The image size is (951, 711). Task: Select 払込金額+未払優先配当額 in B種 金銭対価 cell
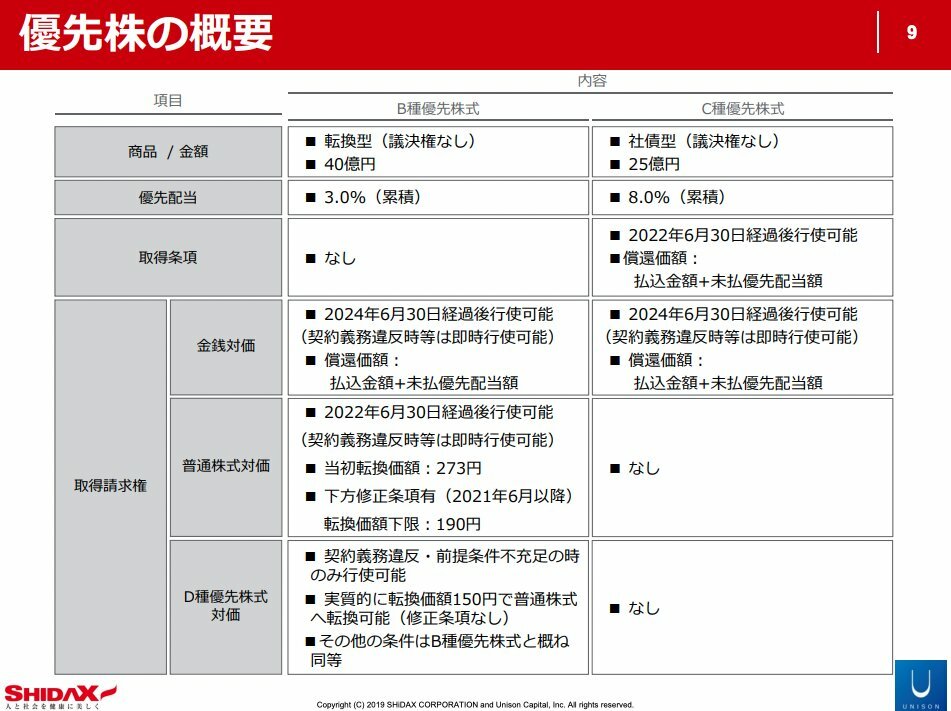point(424,383)
